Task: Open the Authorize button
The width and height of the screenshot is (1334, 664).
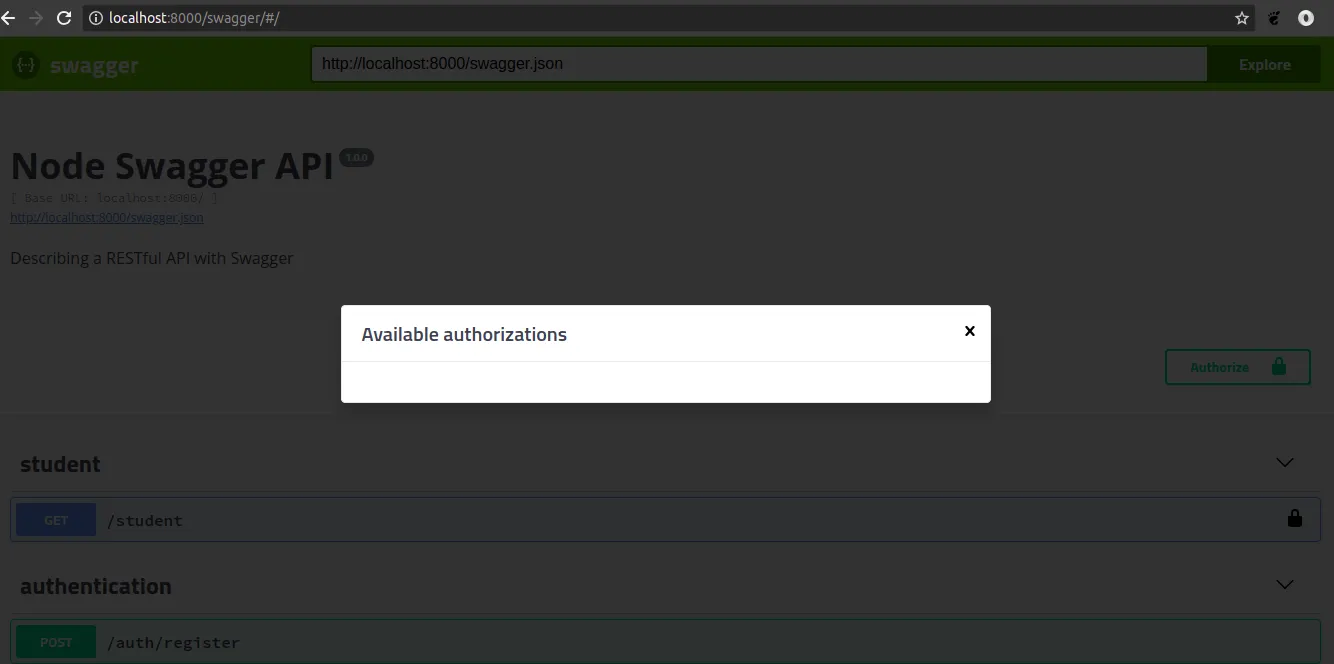Action: click(1238, 367)
